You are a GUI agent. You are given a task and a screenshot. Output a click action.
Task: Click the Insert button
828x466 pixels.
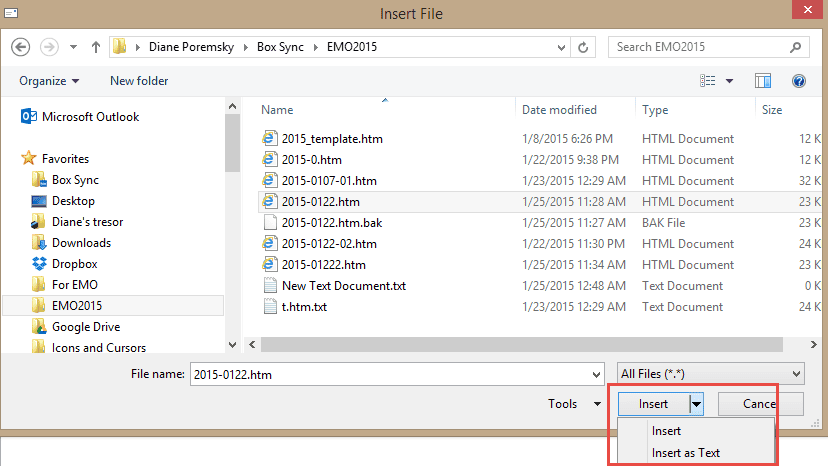(x=653, y=404)
